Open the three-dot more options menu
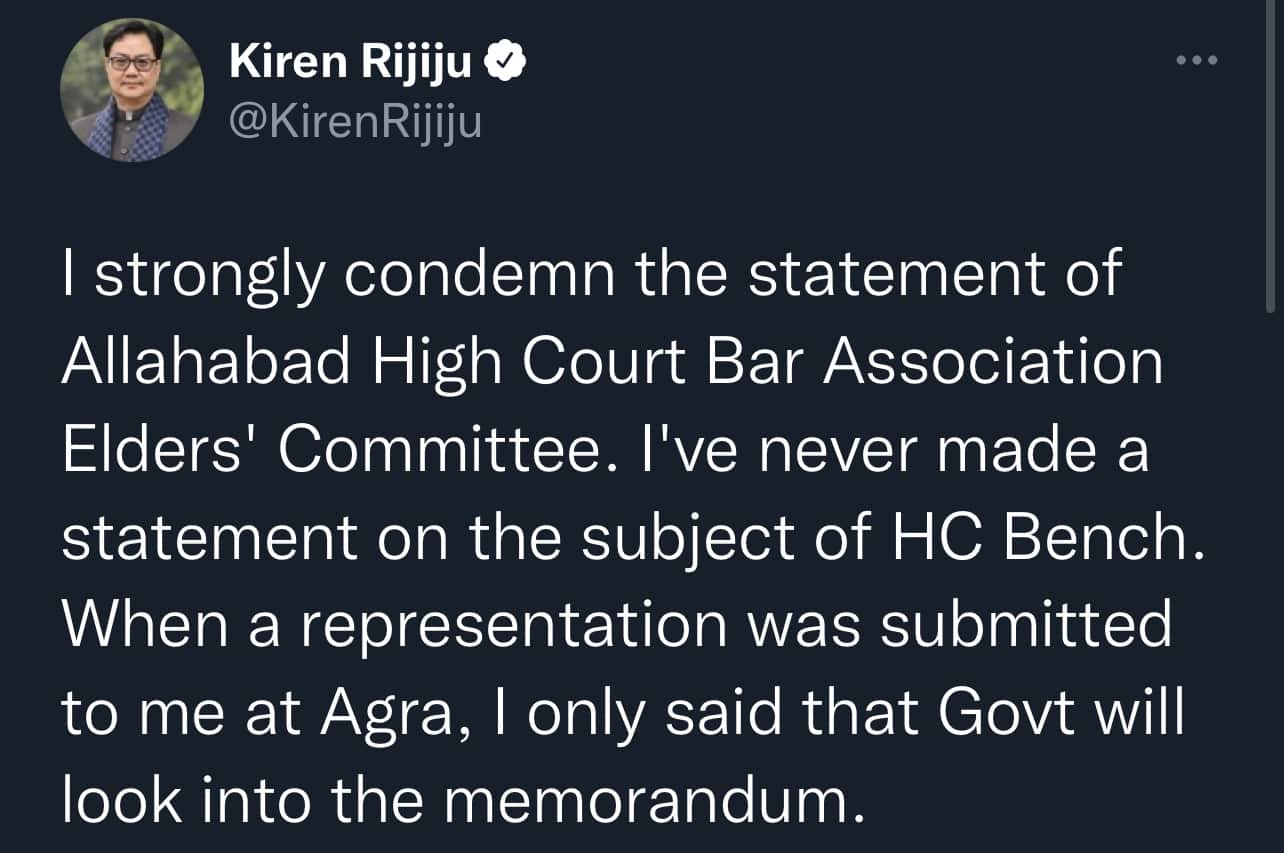Screen dimensions: 1284x853 click(x=1196, y=61)
